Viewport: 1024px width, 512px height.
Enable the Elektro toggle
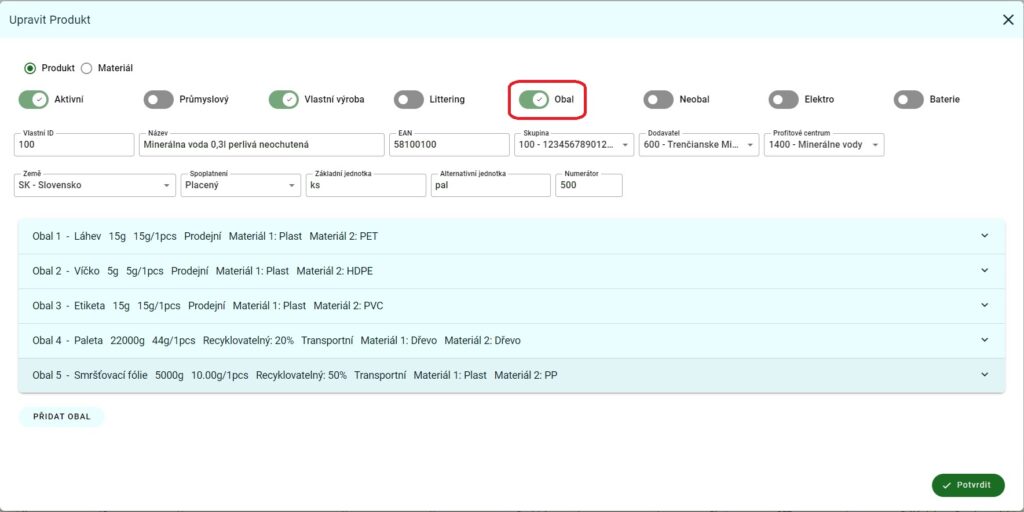pyautogui.click(x=783, y=100)
